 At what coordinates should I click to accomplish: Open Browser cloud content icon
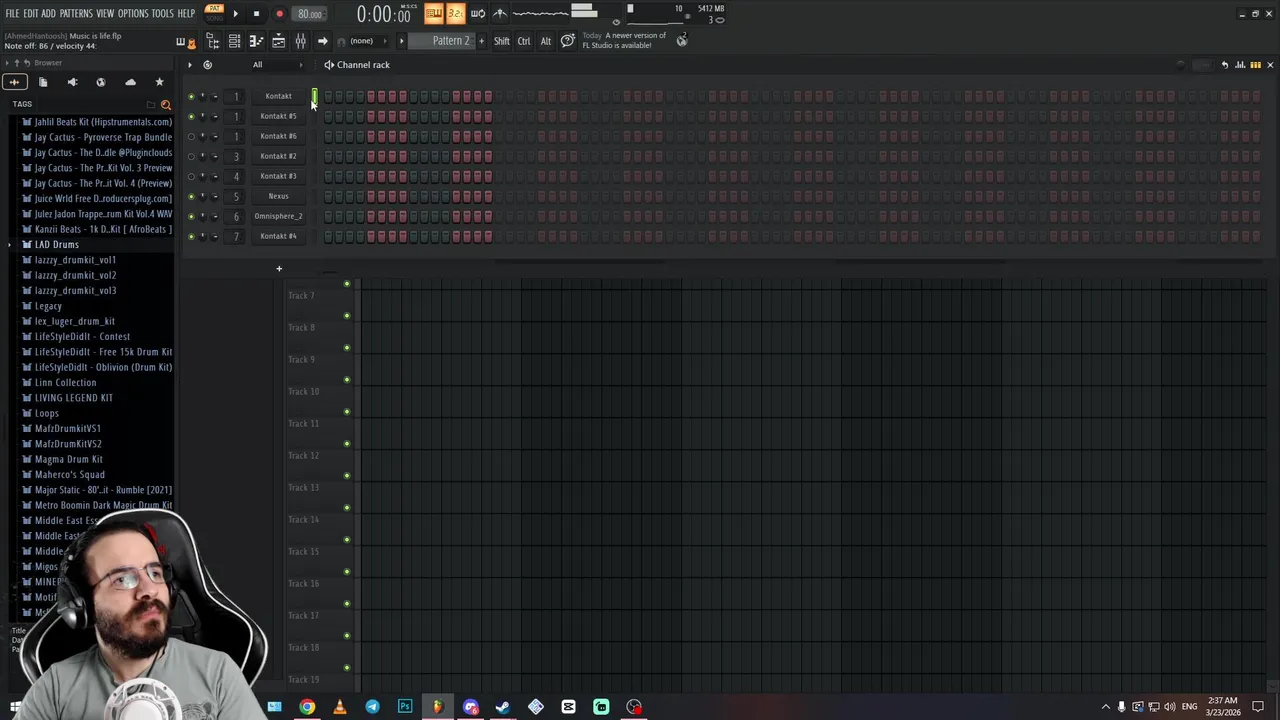130,82
